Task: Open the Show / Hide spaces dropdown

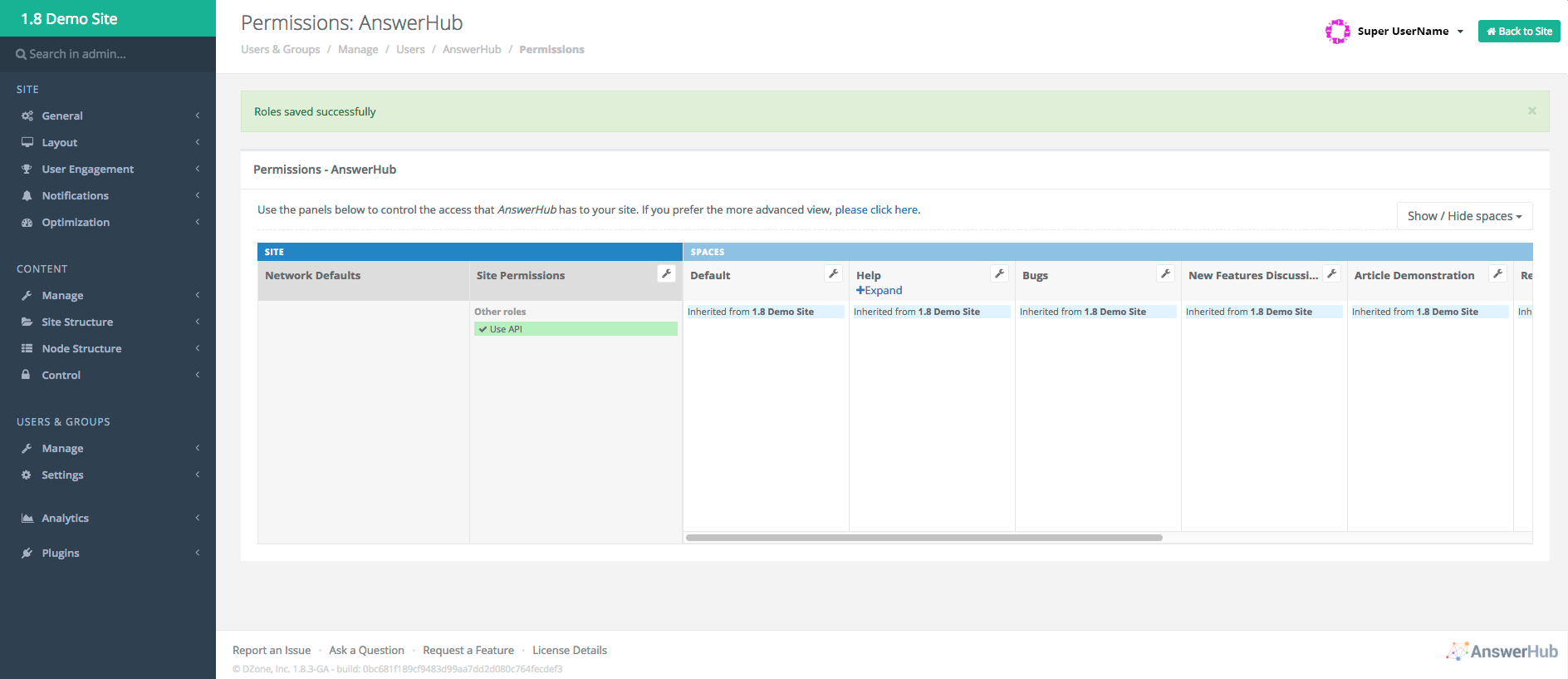Action: click(1464, 216)
